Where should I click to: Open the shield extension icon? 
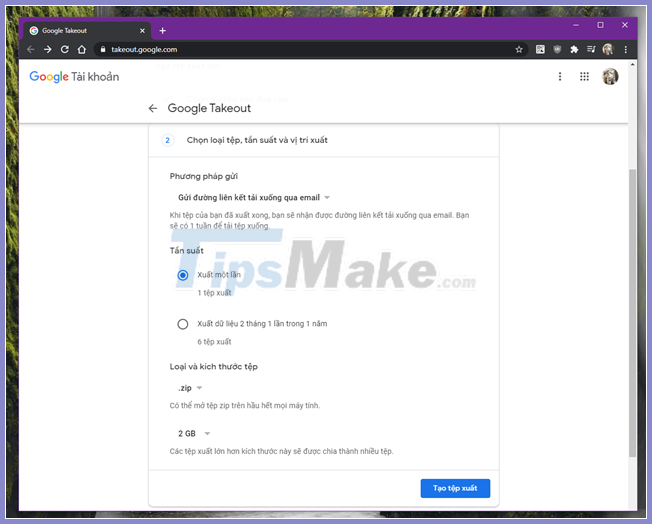point(557,49)
